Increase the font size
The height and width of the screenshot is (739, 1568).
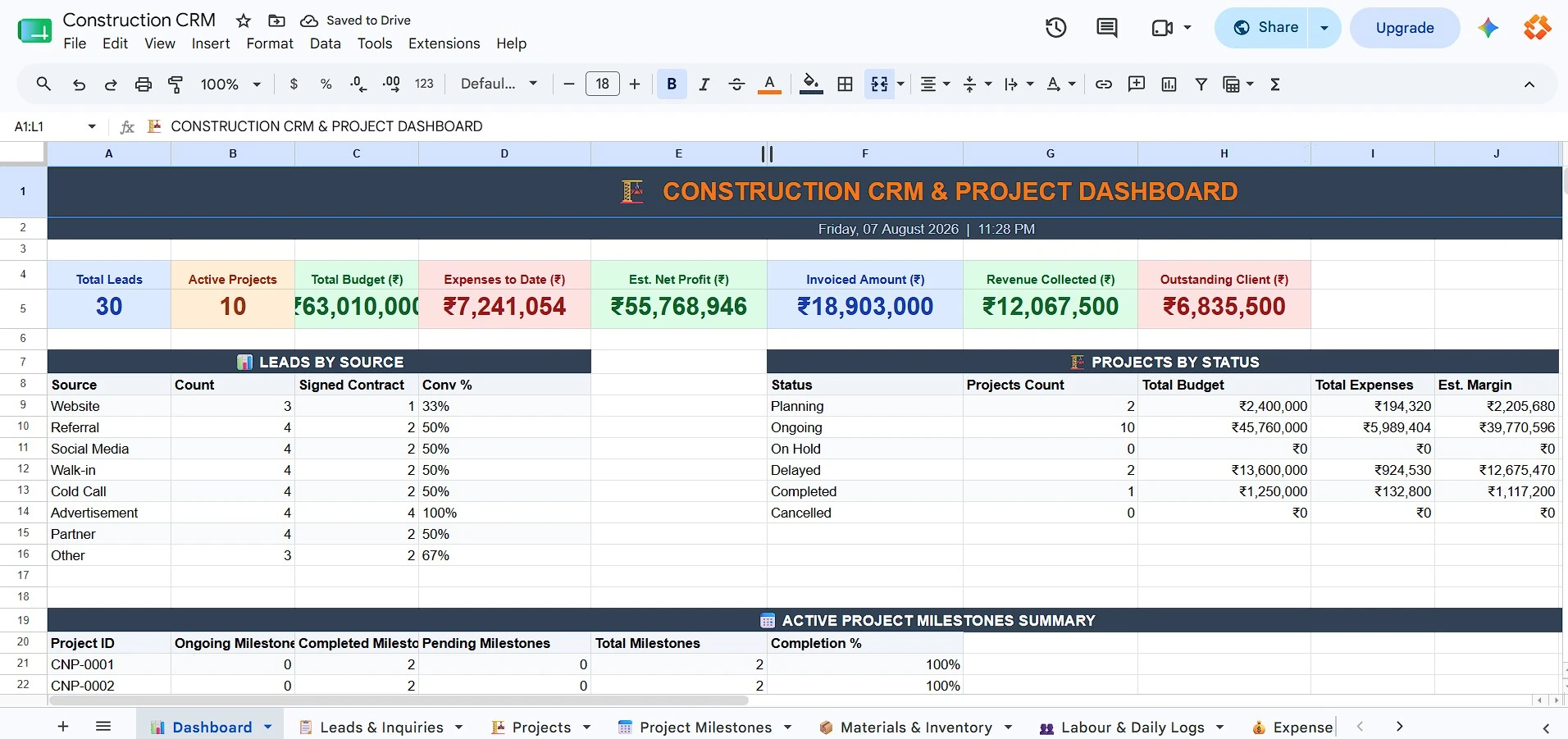point(635,84)
